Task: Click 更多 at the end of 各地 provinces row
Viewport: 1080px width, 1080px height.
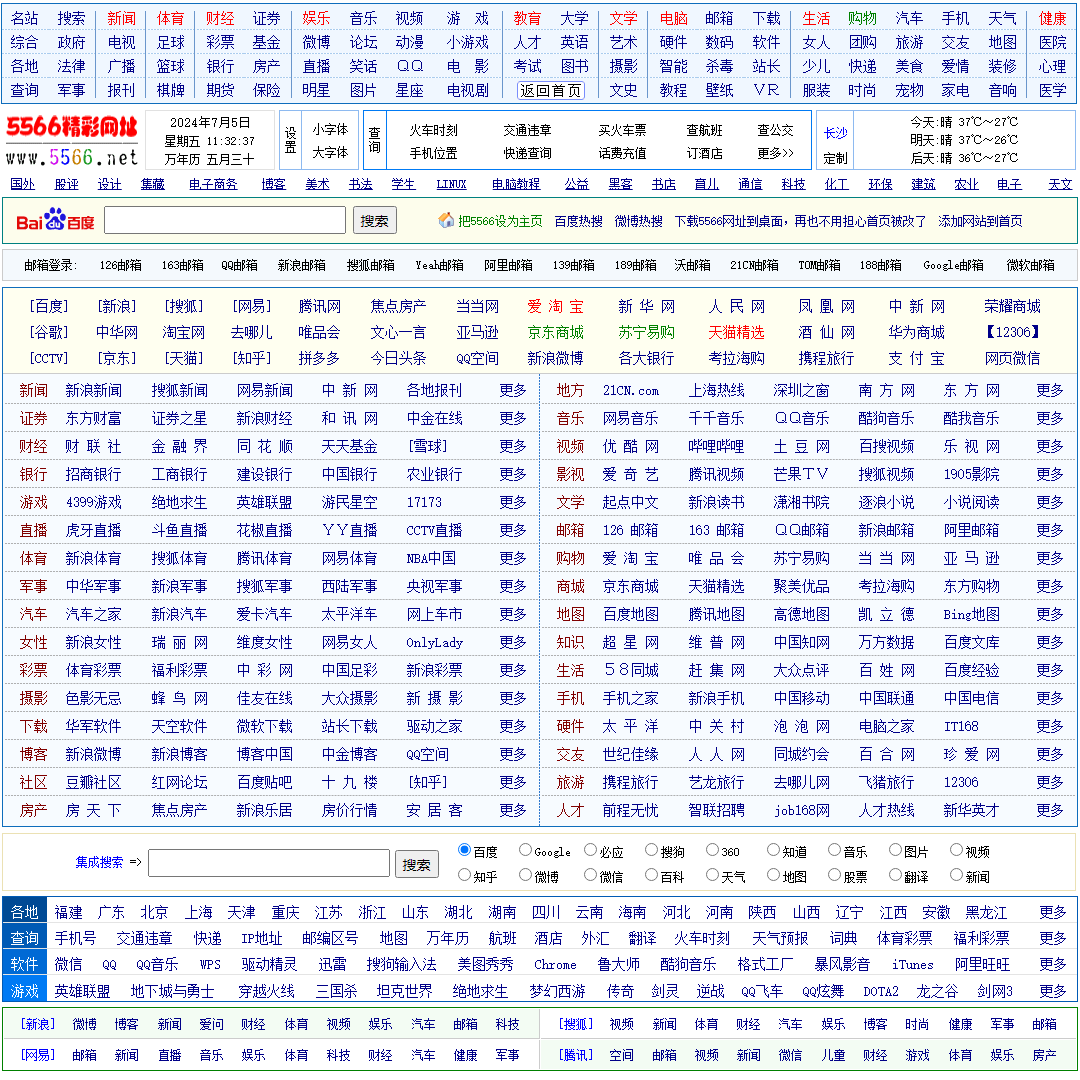Action: coord(1052,913)
